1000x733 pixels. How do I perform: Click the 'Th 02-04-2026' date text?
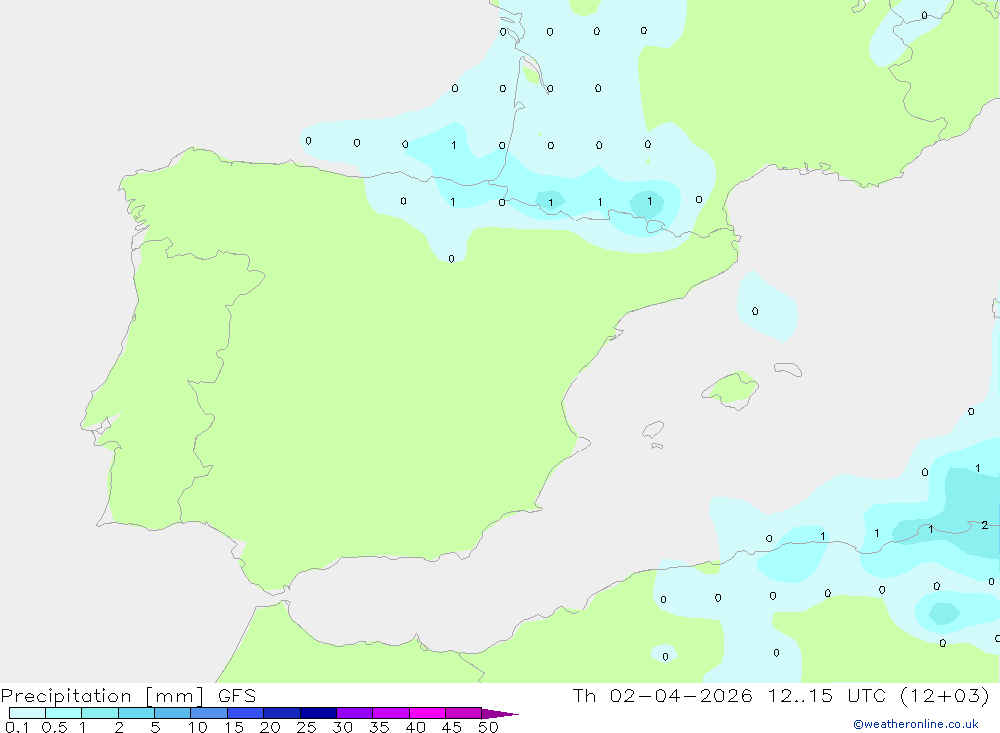click(662, 695)
